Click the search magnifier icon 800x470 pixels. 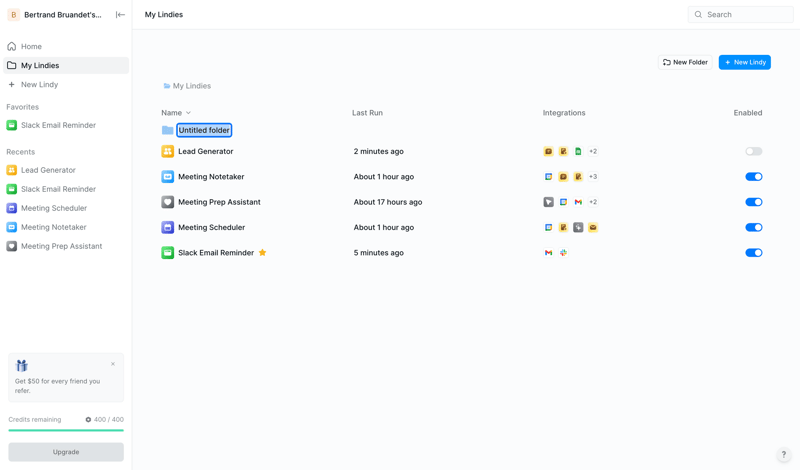coord(698,15)
